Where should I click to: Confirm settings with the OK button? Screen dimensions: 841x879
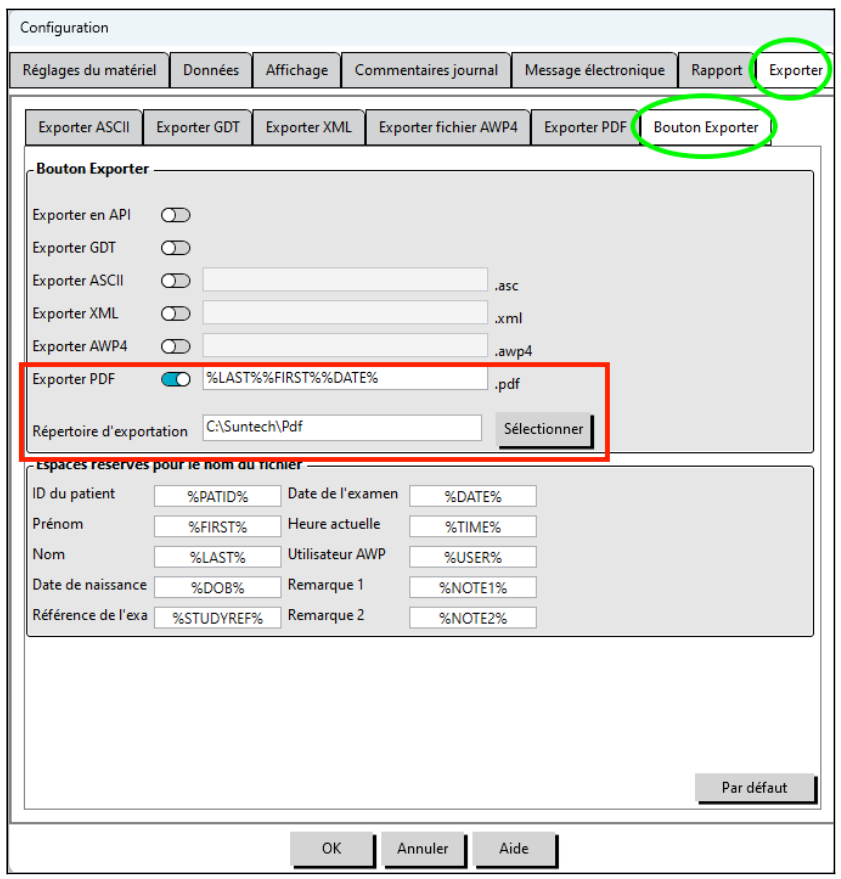[333, 849]
